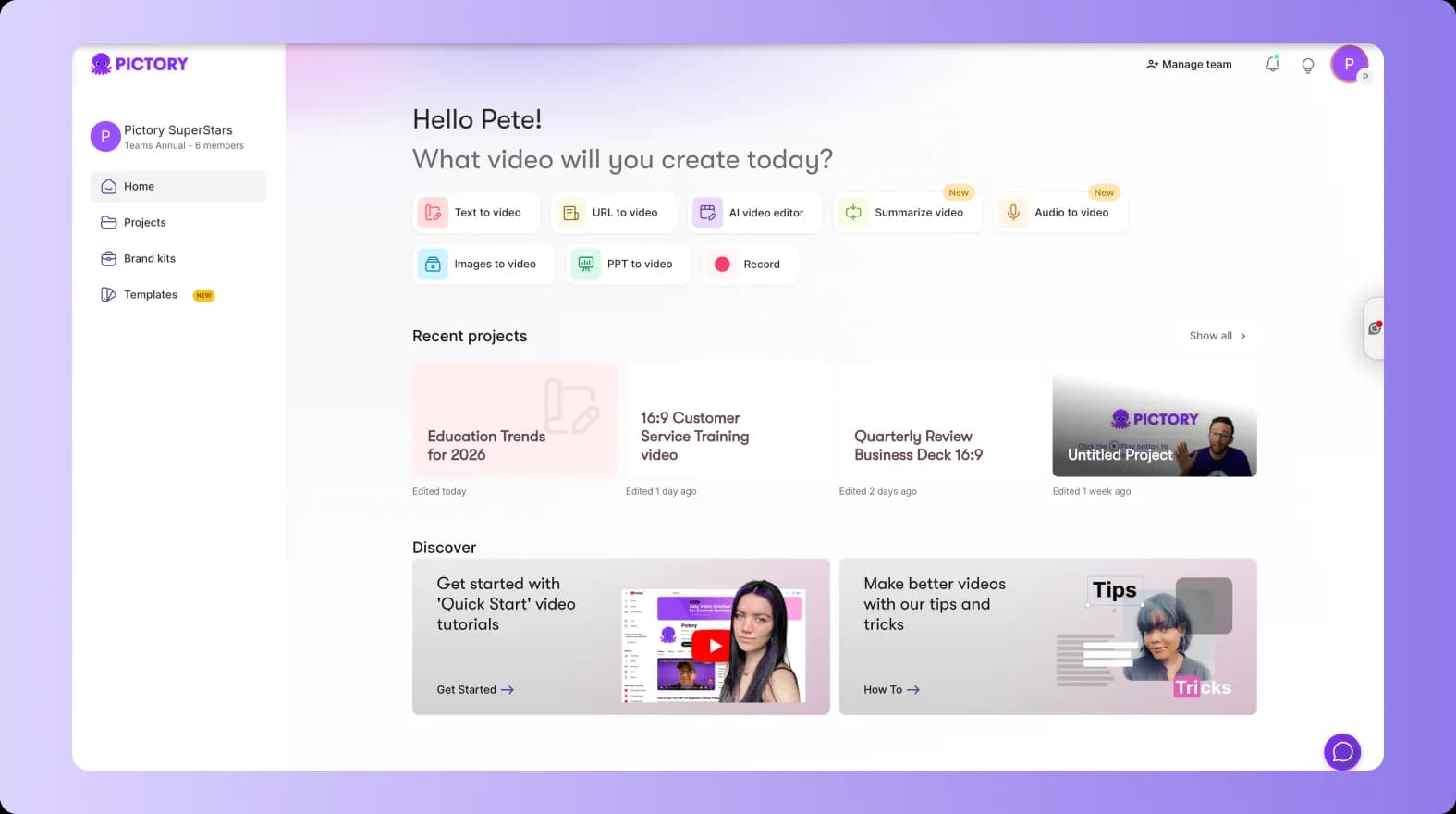The height and width of the screenshot is (814, 1456).
Task: Click the Audio to video microphone icon
Action: pos(1013,213)
